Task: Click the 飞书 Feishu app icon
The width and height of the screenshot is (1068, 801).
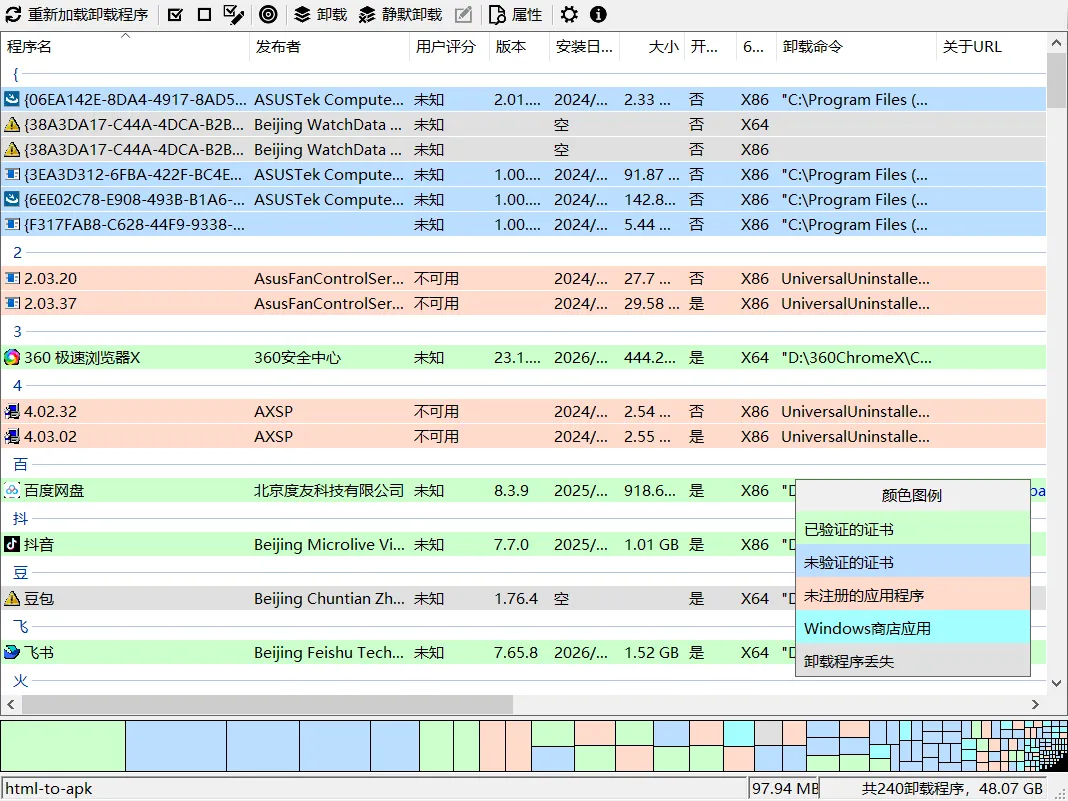Action: tap(12, 653)
